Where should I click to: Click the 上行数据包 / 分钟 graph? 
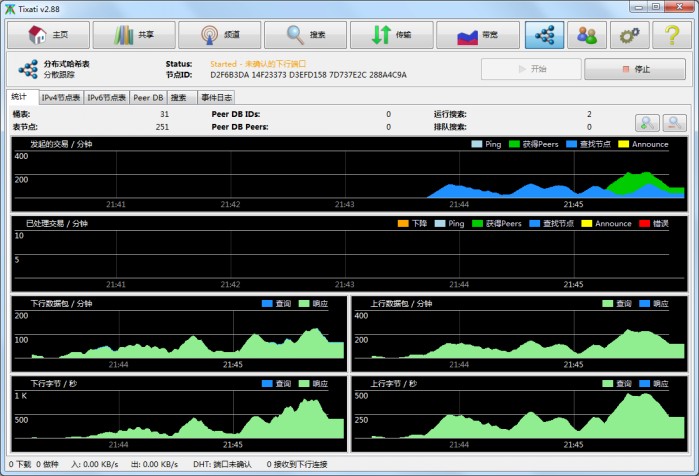click(x=519, y=334)
